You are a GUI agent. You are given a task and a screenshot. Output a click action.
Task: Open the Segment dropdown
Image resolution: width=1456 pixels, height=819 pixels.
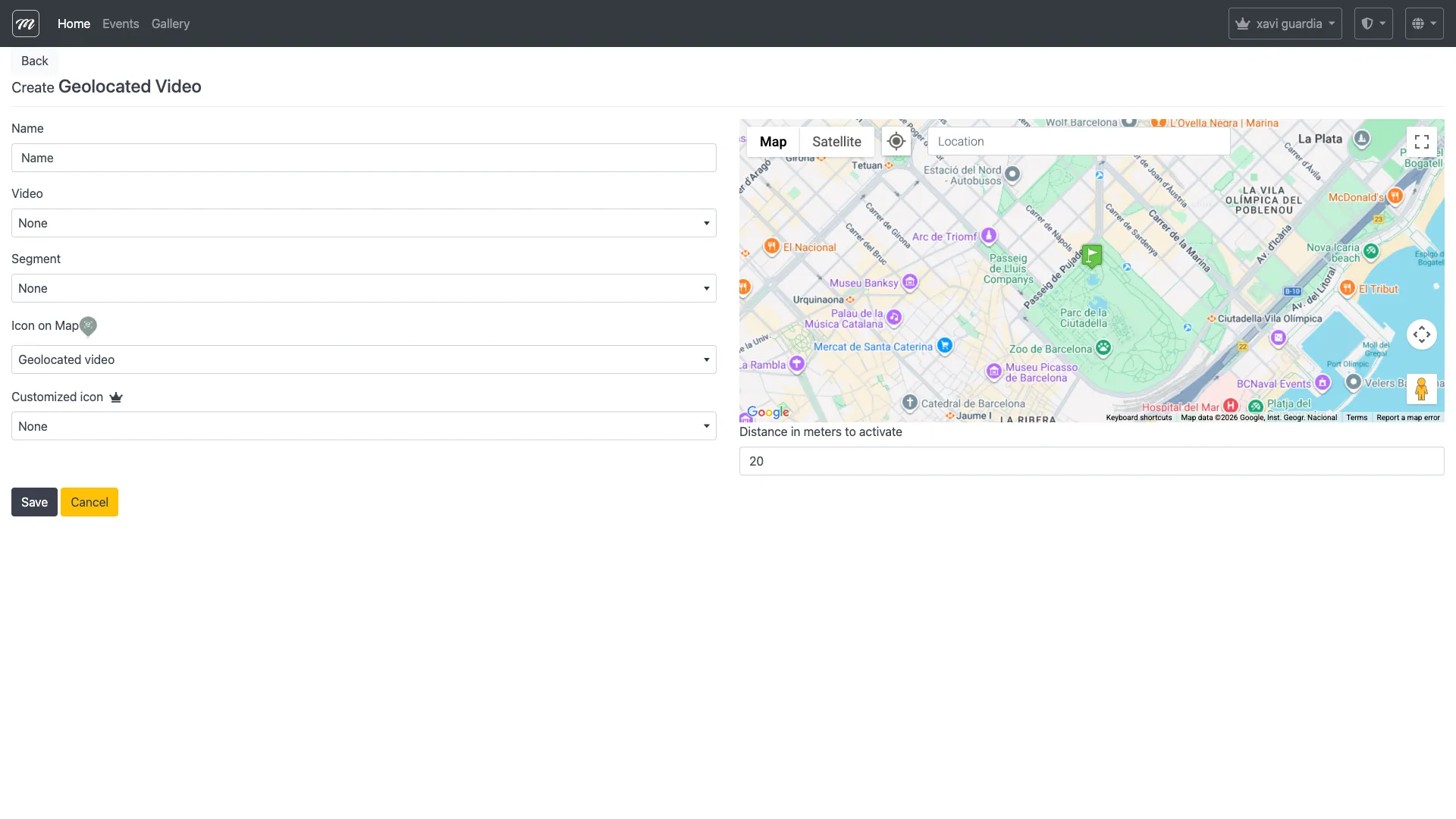364,288
